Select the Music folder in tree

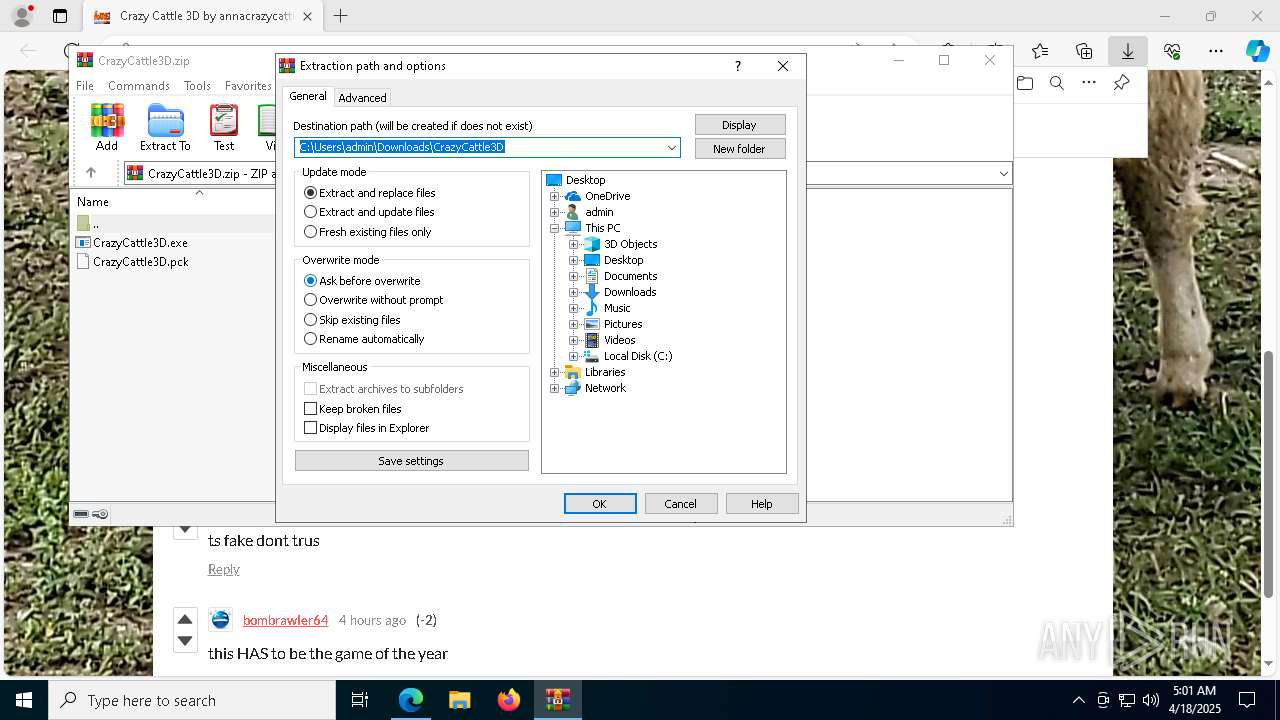pos(617,308)
